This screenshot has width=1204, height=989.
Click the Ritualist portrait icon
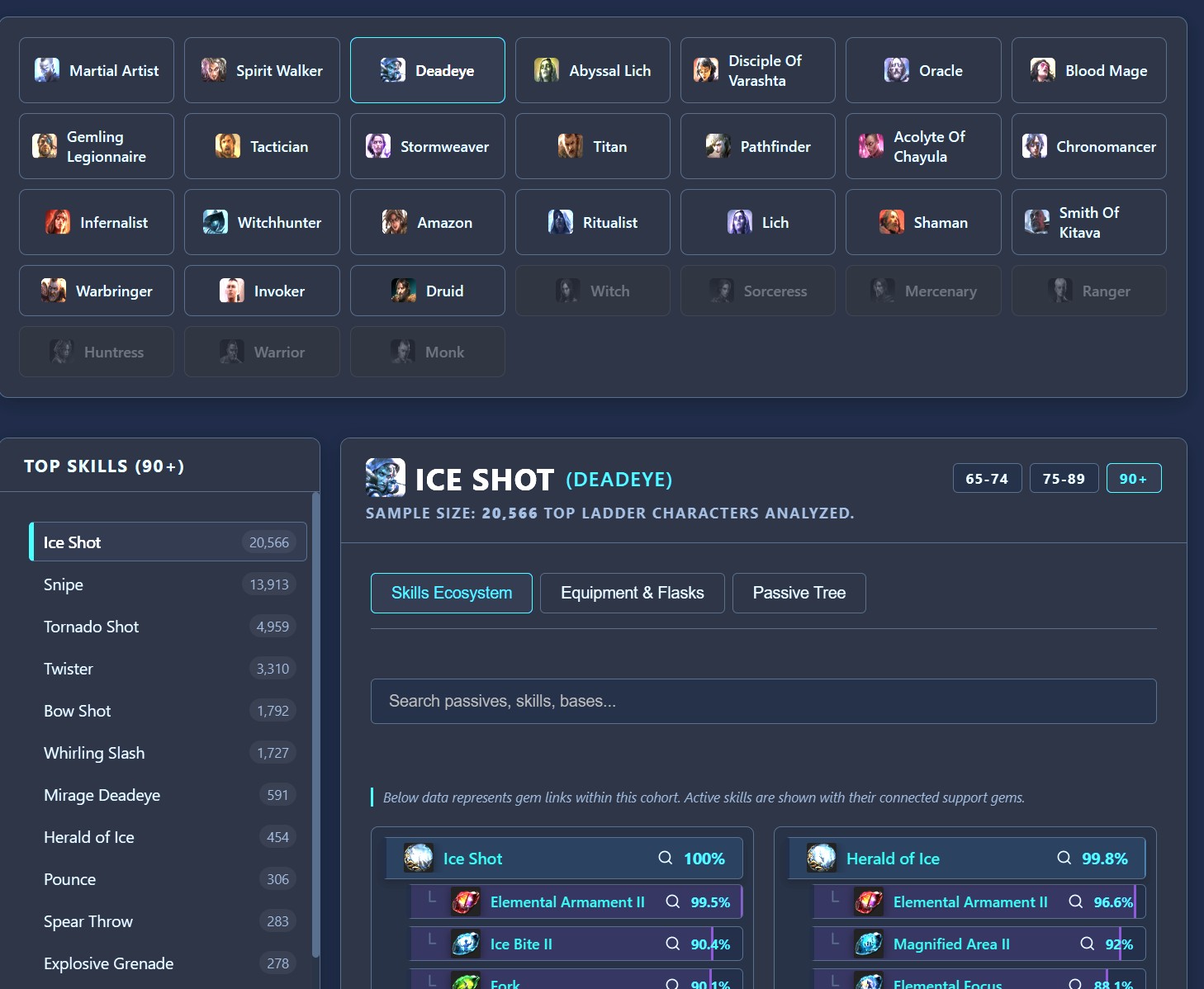pos(561,222)
